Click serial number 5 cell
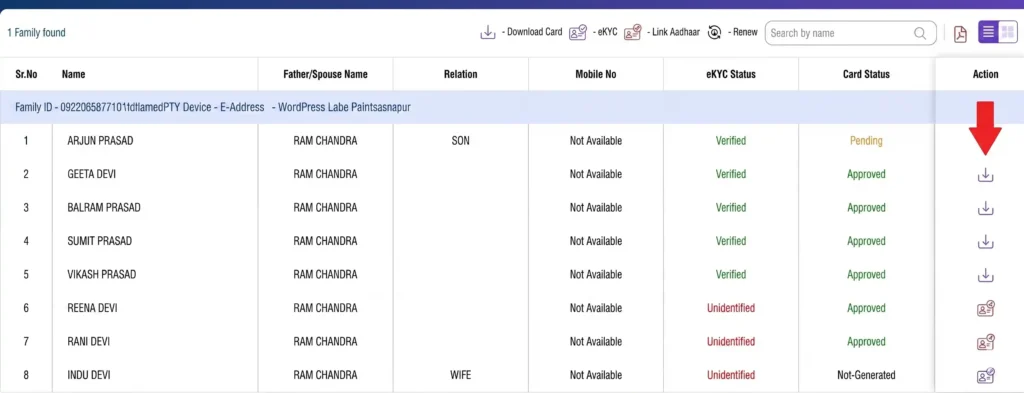Viewport: 1024px width, 393px height. [x=26, y=275]
